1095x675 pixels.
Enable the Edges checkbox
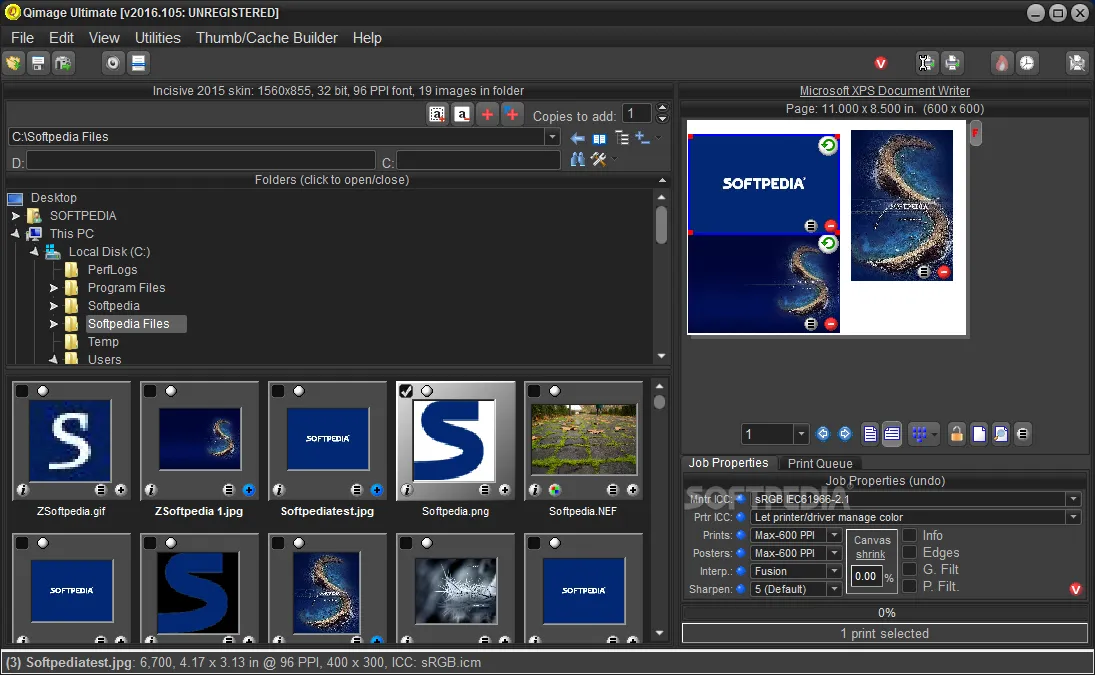pos(910,552)
